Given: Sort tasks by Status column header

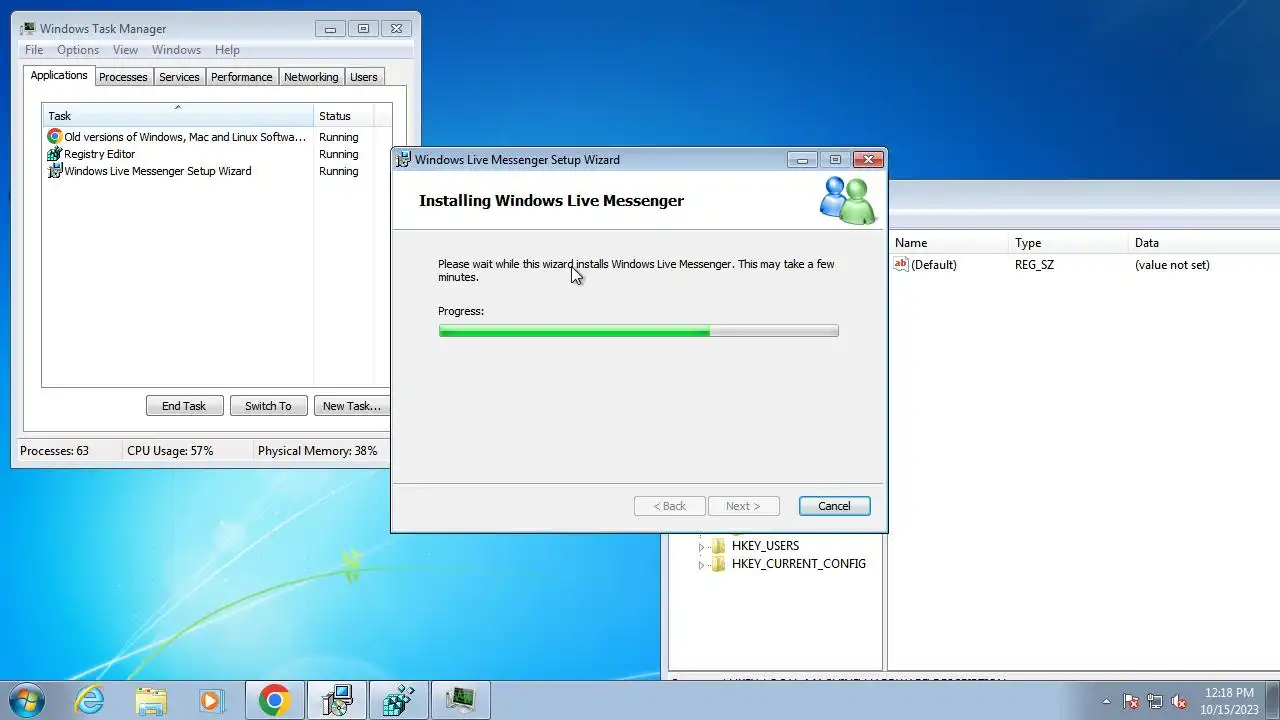Looking at the screenshot, I should (x=344, y=116).
